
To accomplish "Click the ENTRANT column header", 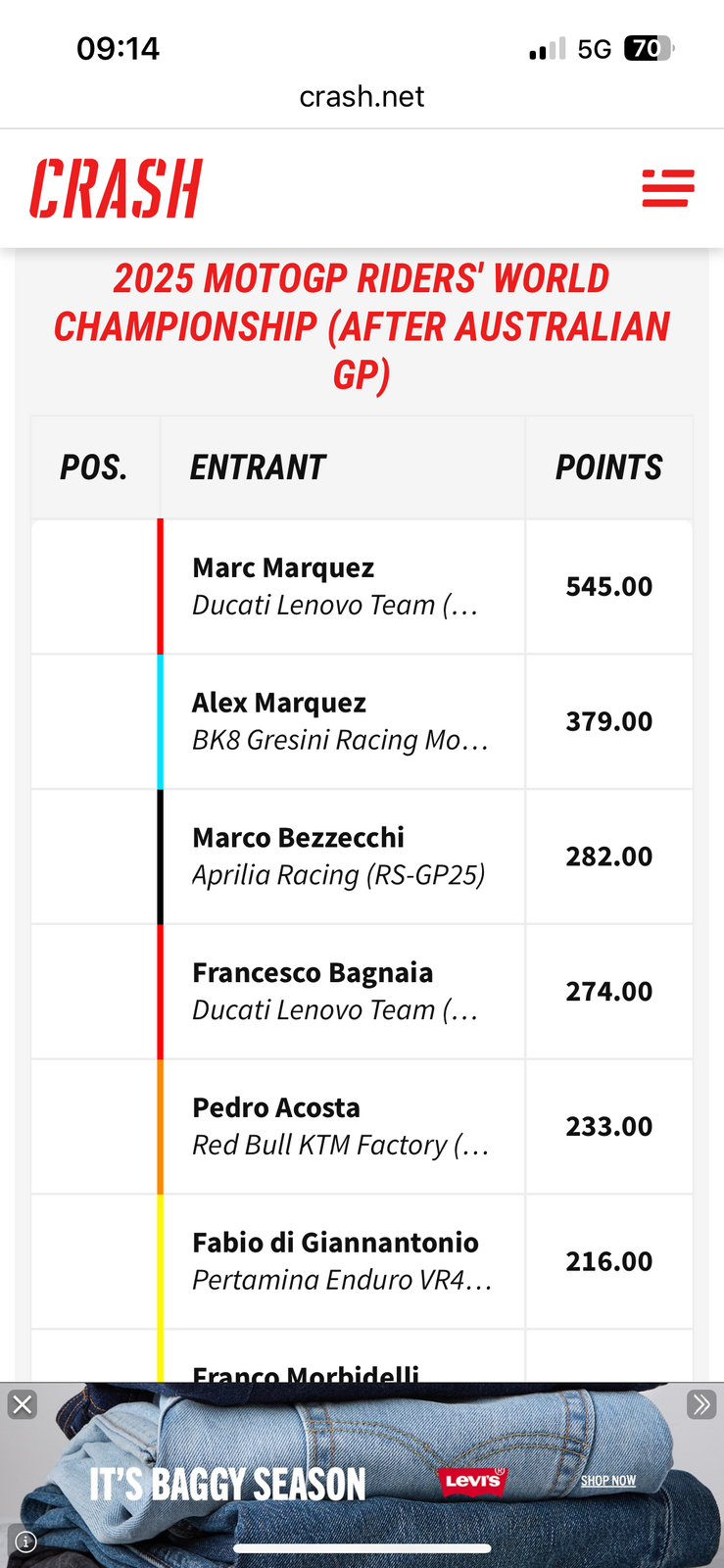I will click(x=258, y=467).
